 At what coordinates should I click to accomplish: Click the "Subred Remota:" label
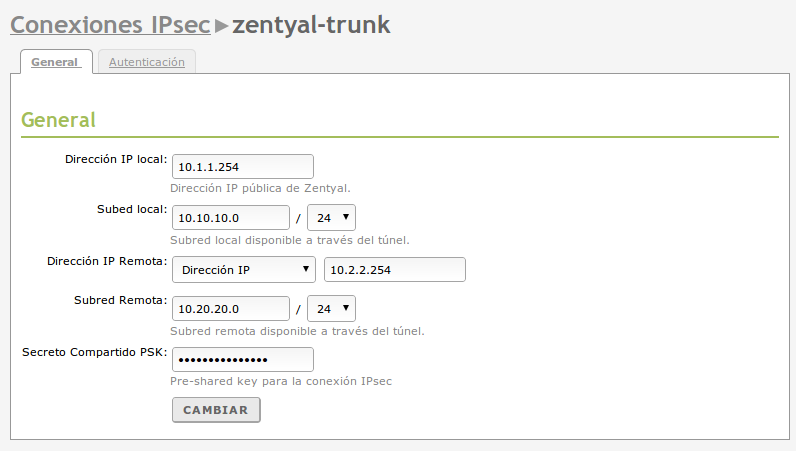120,300
